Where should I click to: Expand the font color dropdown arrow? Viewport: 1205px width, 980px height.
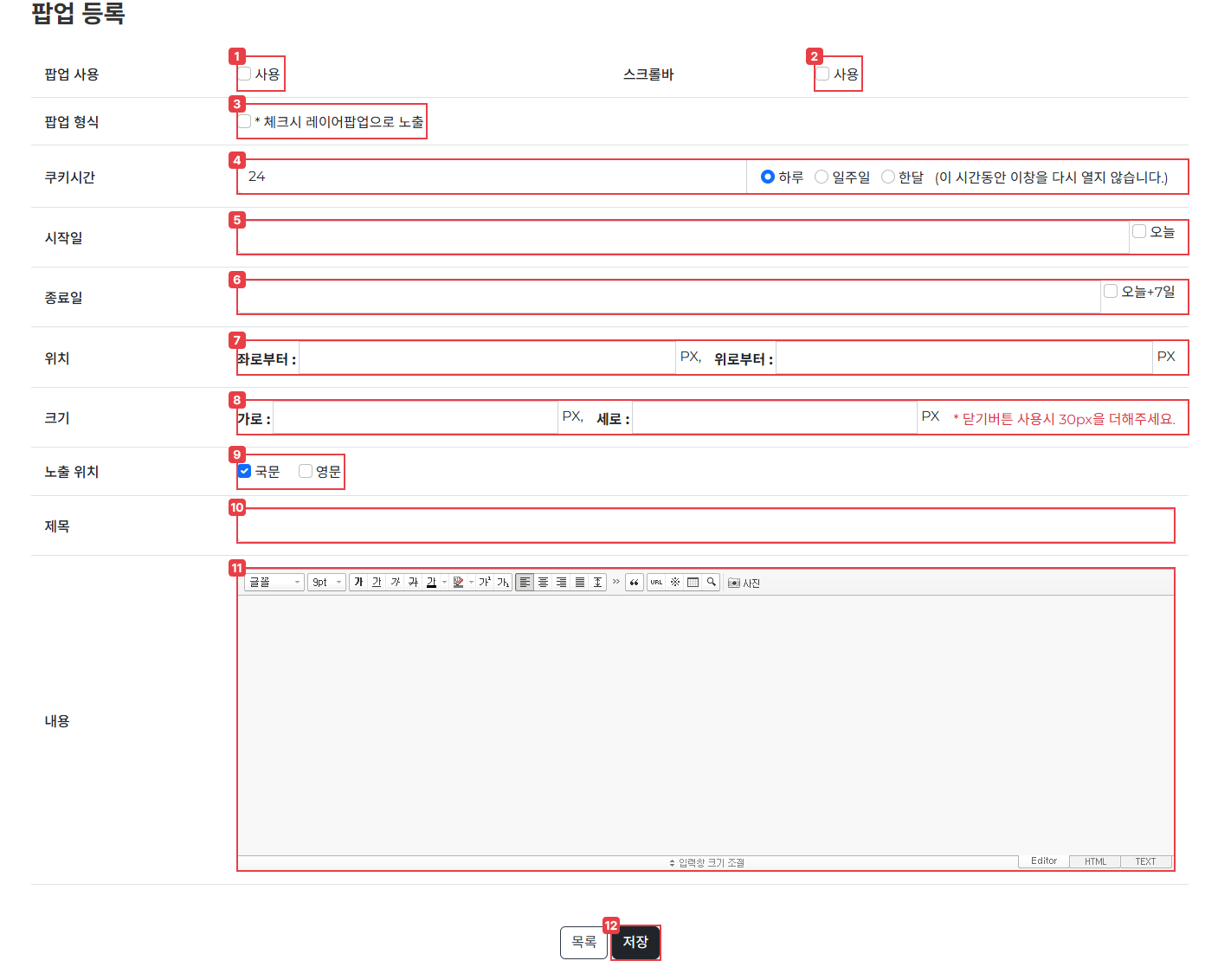coord(445,583)
